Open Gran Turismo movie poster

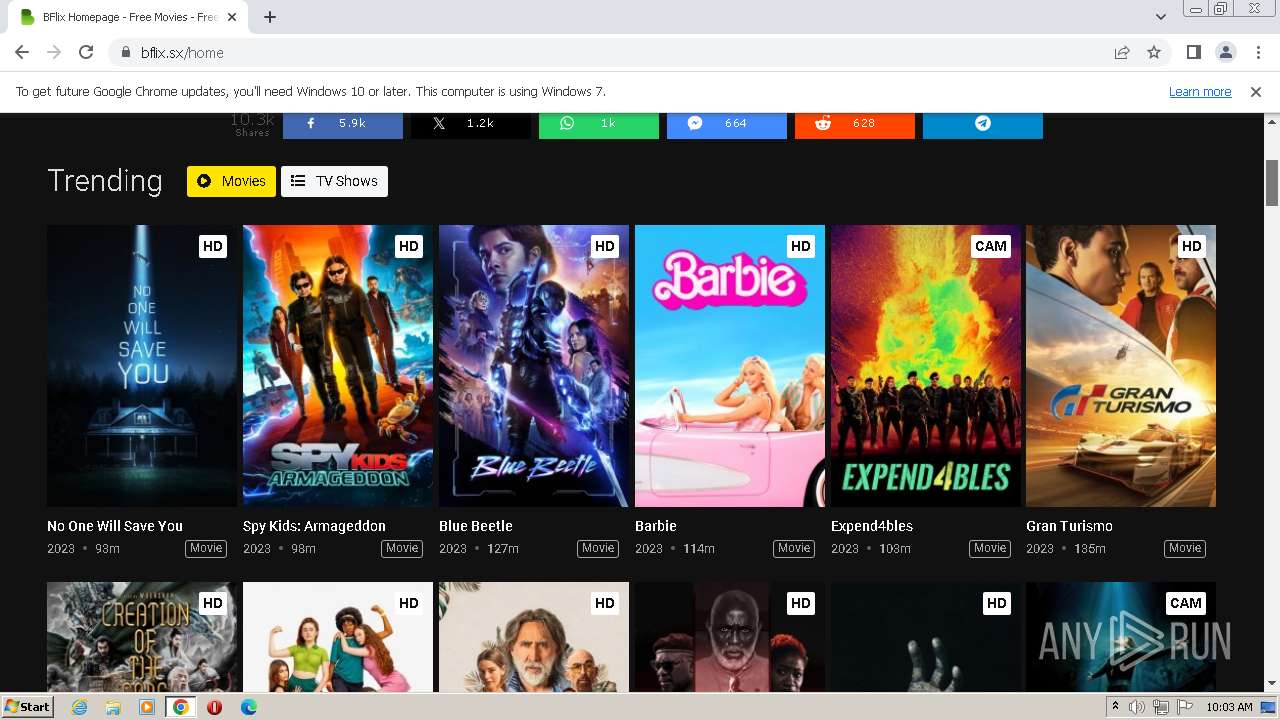point(1121,366)
